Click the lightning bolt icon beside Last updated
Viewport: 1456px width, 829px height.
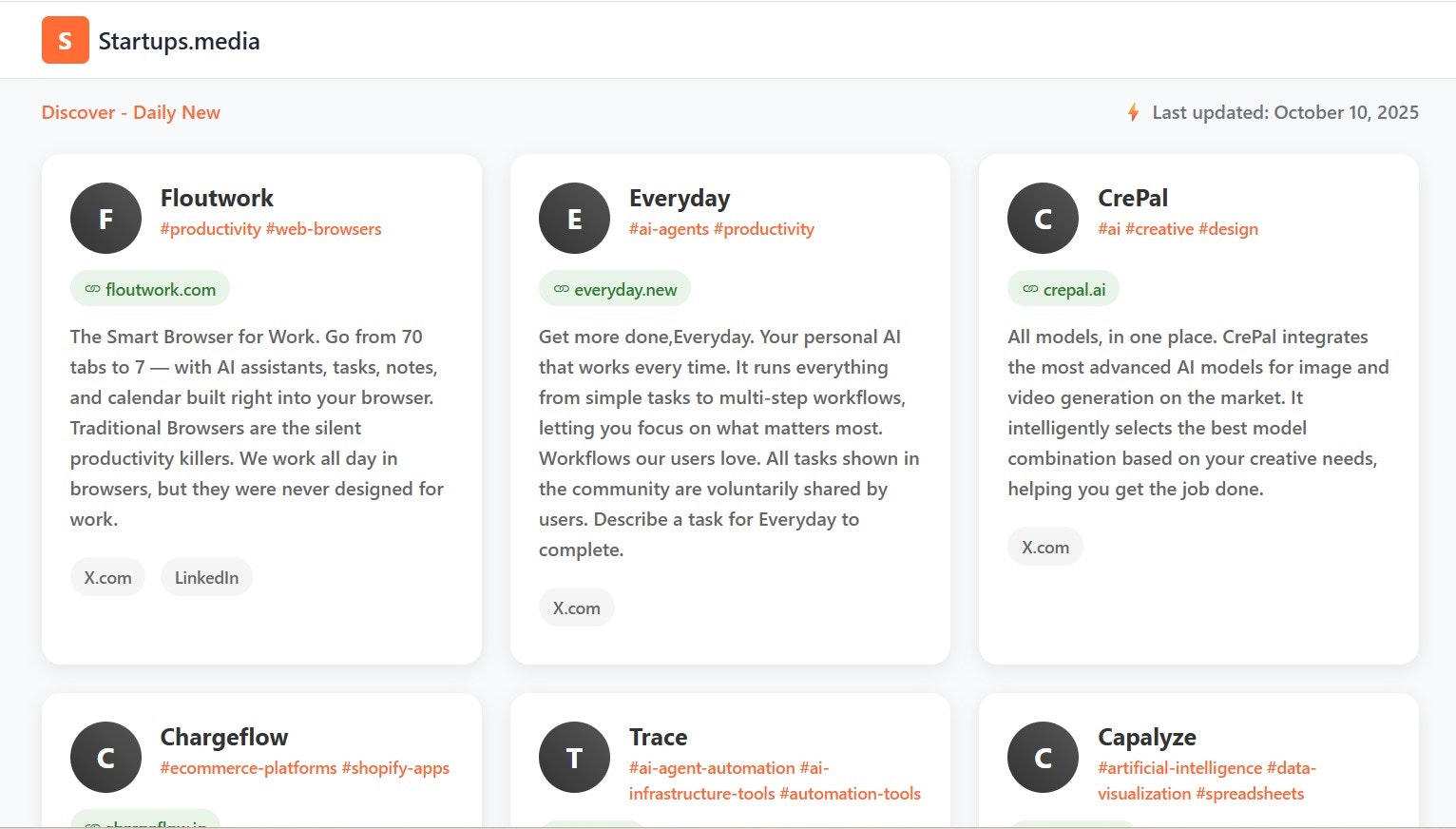click(x=1133, y=112)
